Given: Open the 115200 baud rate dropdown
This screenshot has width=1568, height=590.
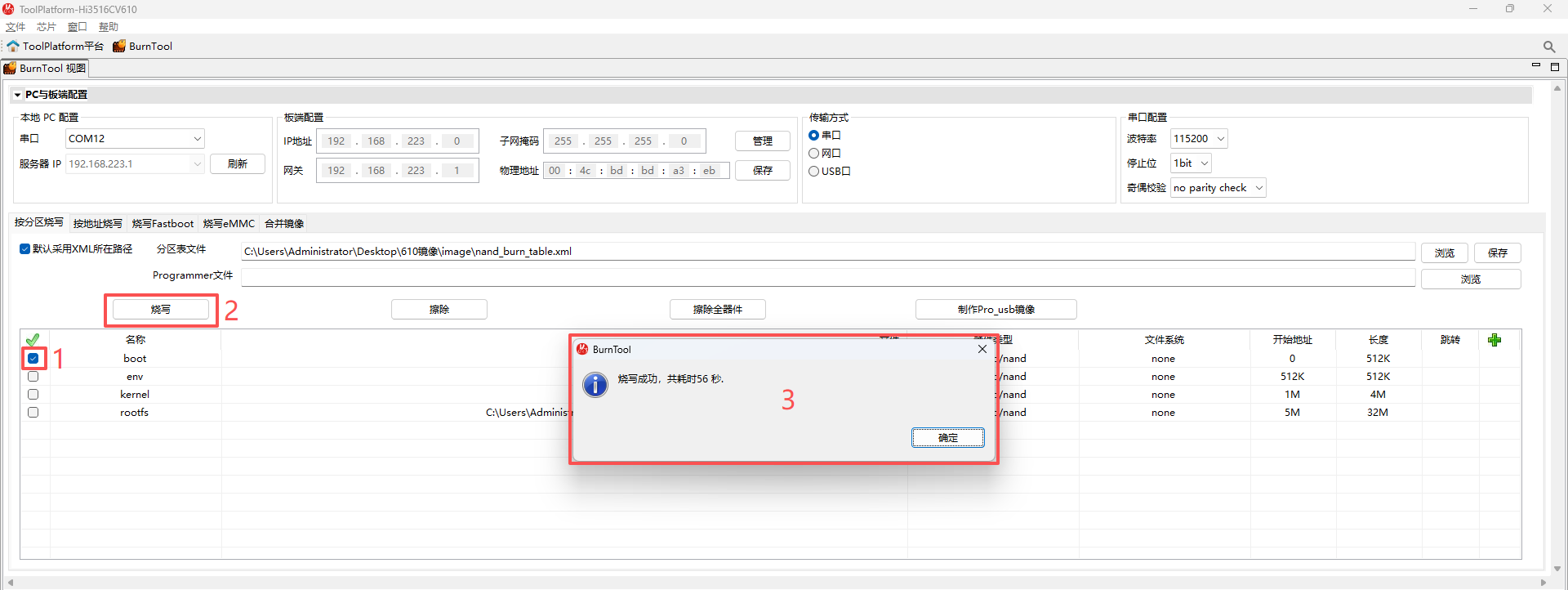Looking at the screenshot, I should click(1199, 138).
